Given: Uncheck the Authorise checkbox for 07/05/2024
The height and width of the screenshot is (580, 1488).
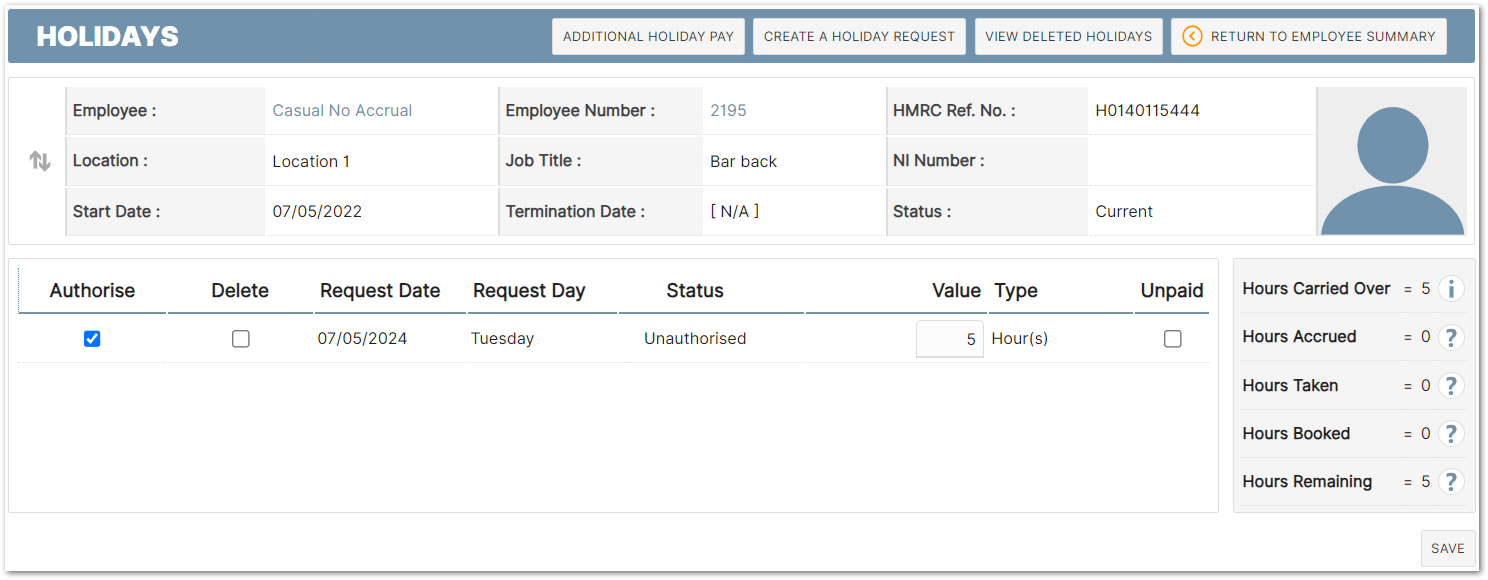Looking at the screenshot, I should [x=92, y=339].
